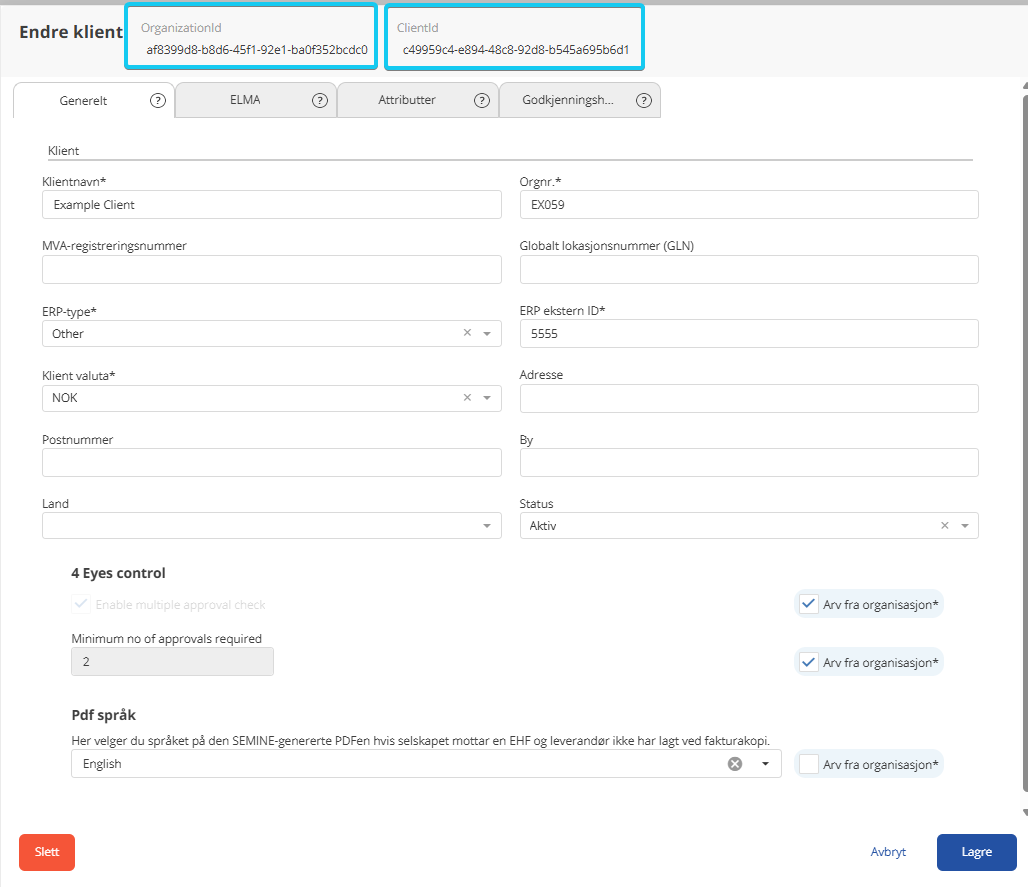Expand the Pdf språk language dropdown arrow
1028x887 pixels.
click(x=765, y=764)
